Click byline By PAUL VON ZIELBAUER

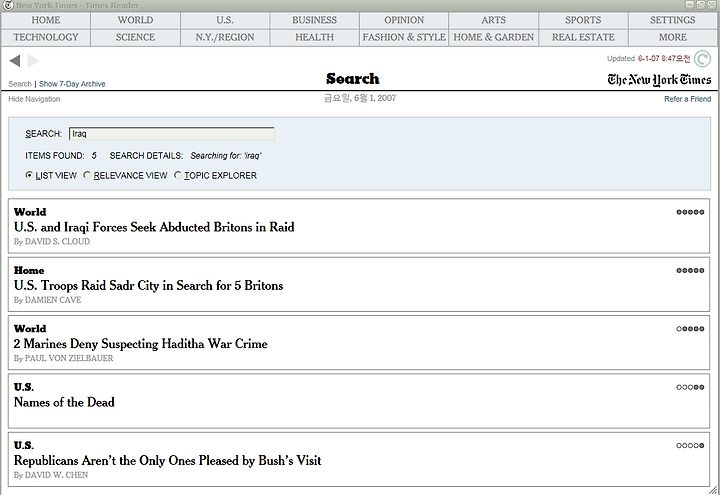(x=63, y=358)
